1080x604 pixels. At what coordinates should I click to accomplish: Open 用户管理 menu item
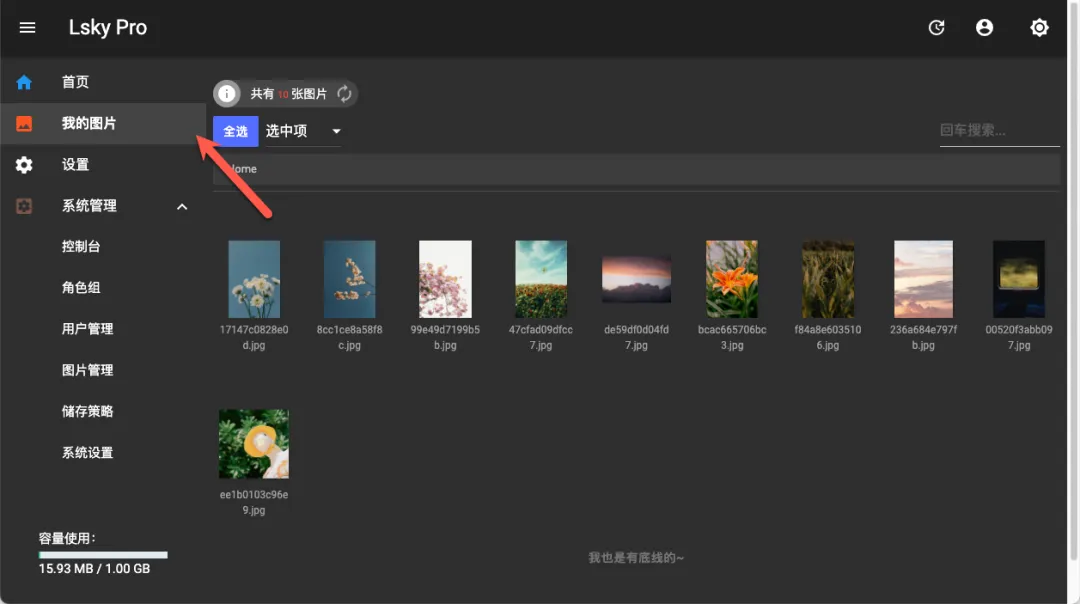[87, 329]
